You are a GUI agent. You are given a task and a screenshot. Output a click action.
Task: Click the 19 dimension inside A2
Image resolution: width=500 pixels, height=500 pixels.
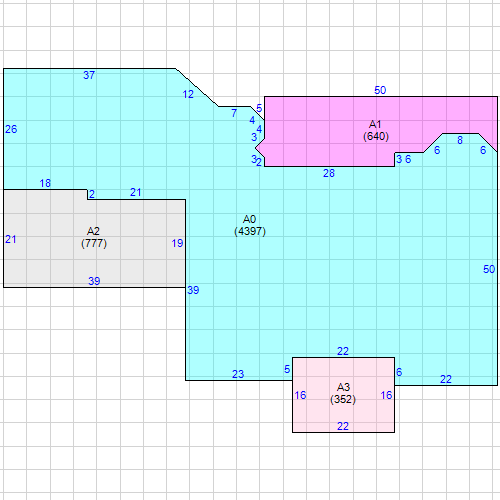[177, 243]
